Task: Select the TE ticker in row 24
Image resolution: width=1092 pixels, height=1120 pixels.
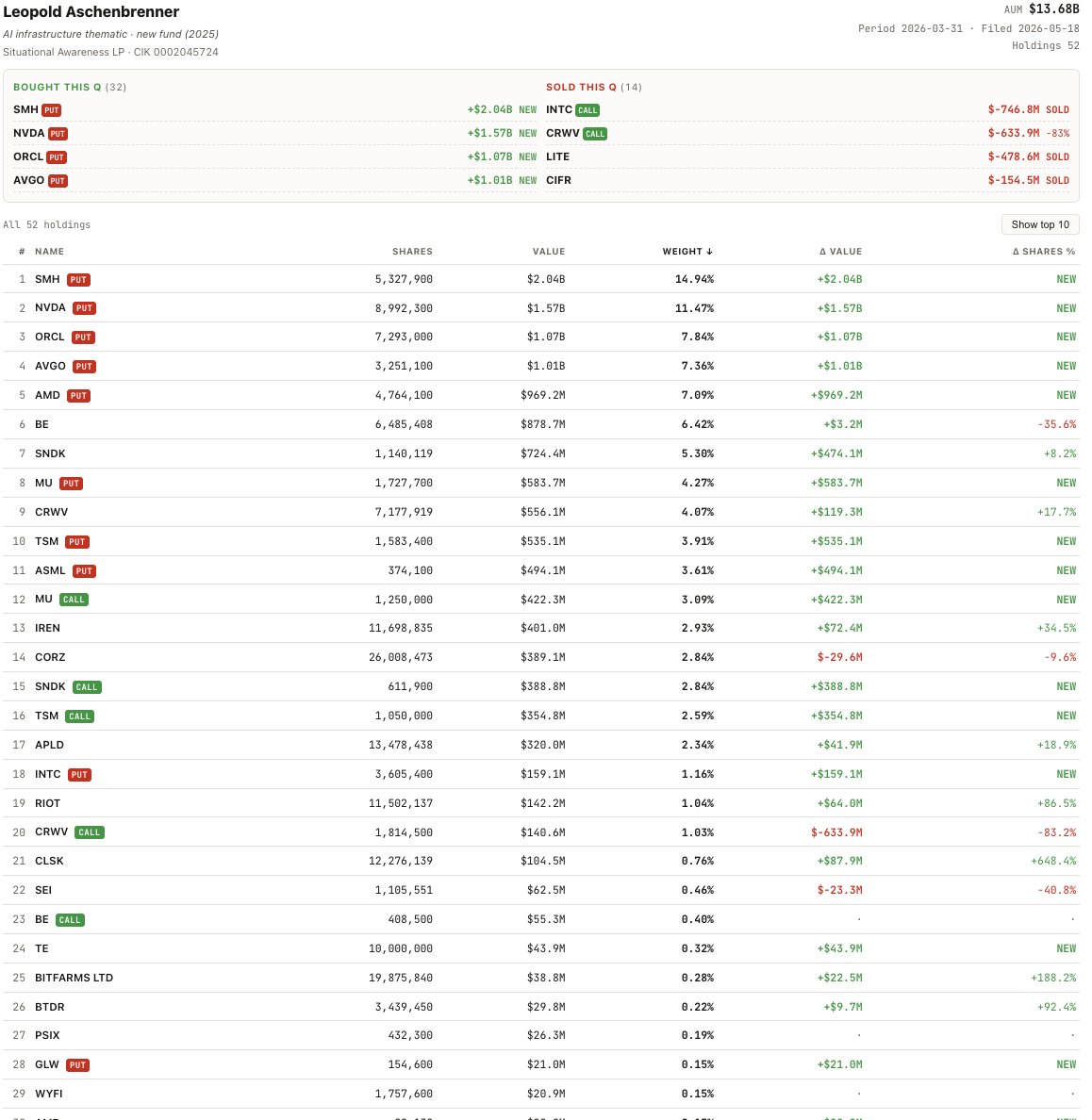Action: (x=41, y=949)
